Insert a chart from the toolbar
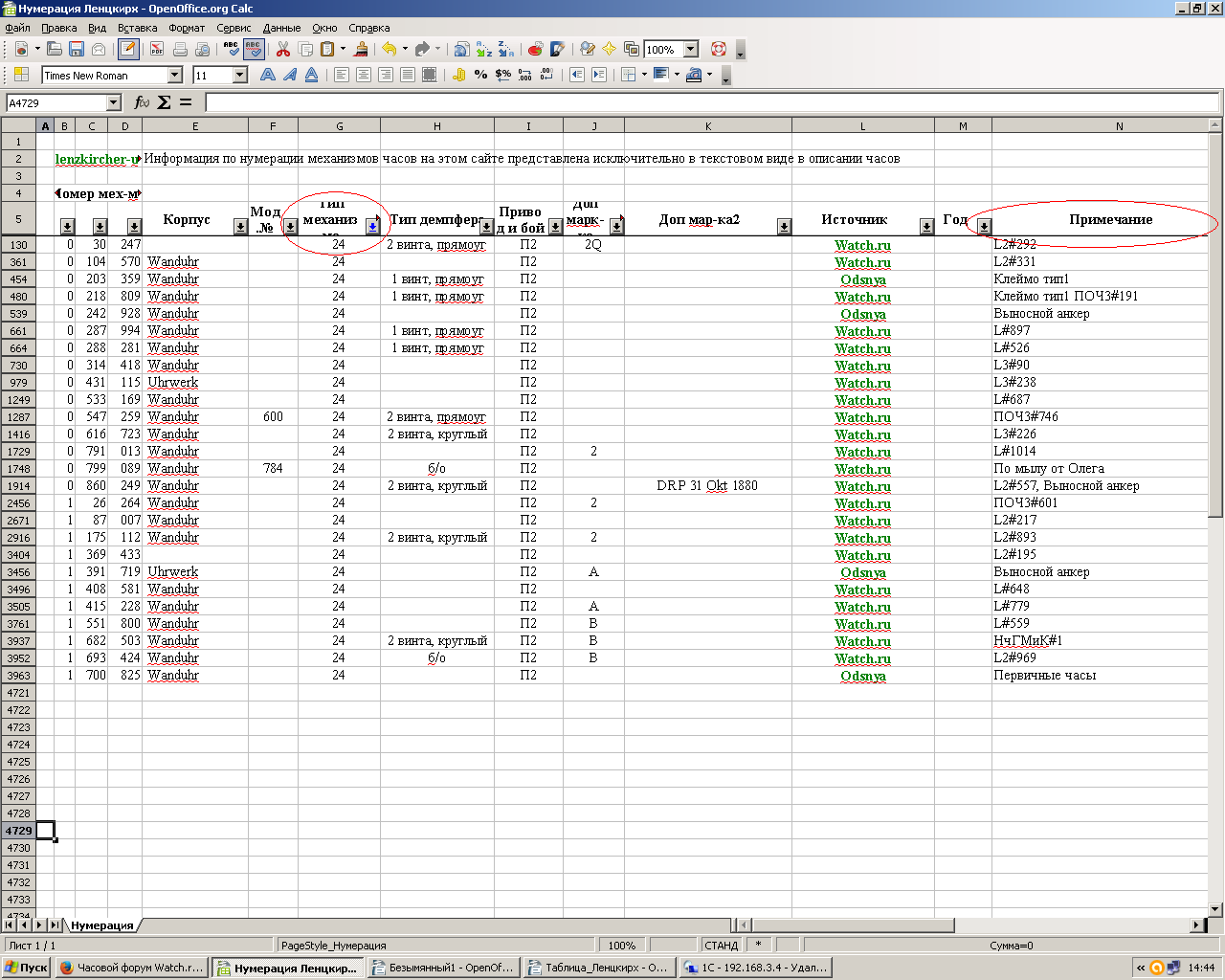Image resolution: width=1225 pixels, height=980 pixels. pyautogui.click(x=535, y=49)
